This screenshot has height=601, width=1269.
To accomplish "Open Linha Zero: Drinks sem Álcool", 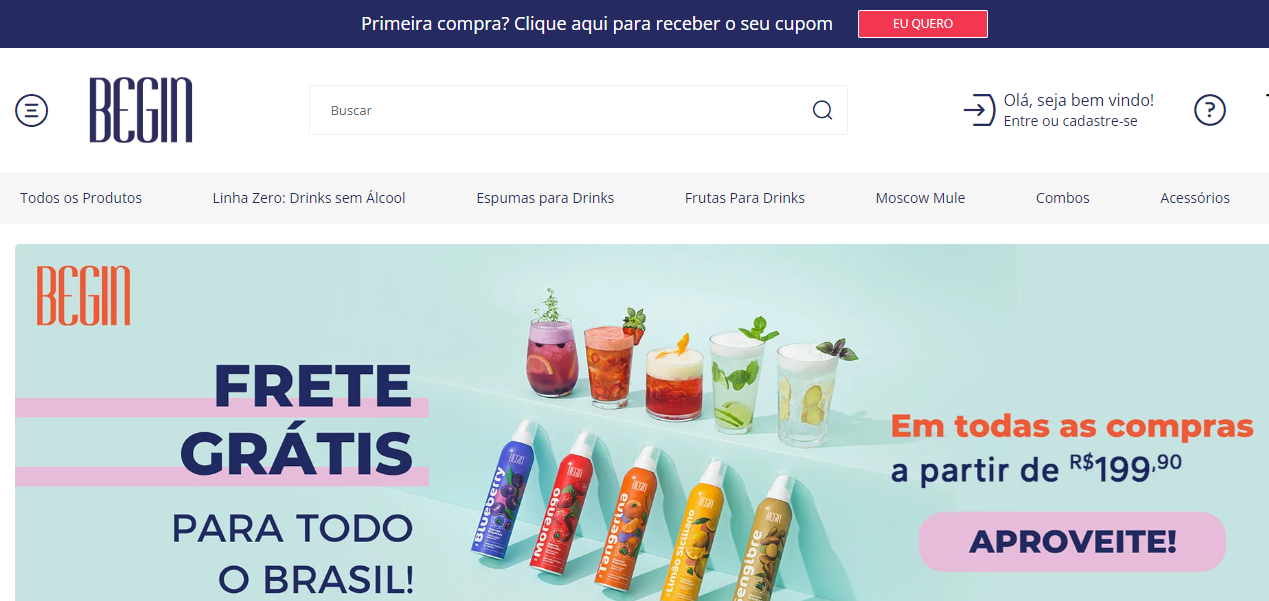I will pyautogui.click(x=309, y=198).
